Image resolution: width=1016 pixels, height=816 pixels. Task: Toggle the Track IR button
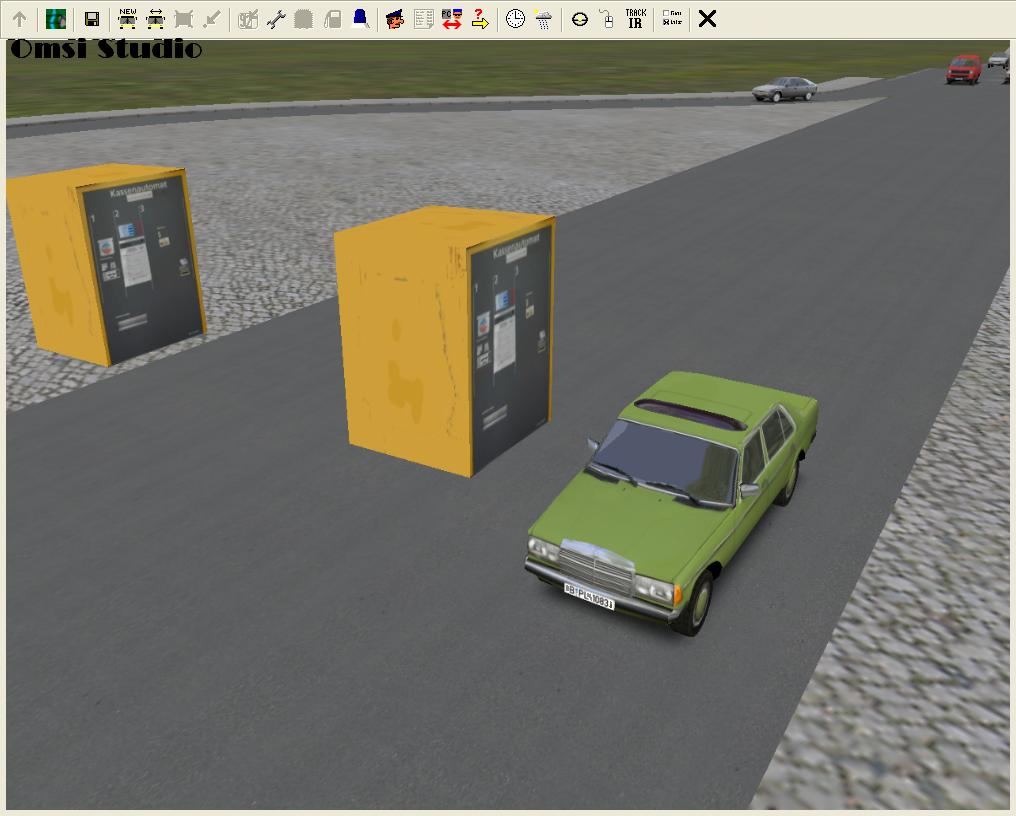pos(635,19)
